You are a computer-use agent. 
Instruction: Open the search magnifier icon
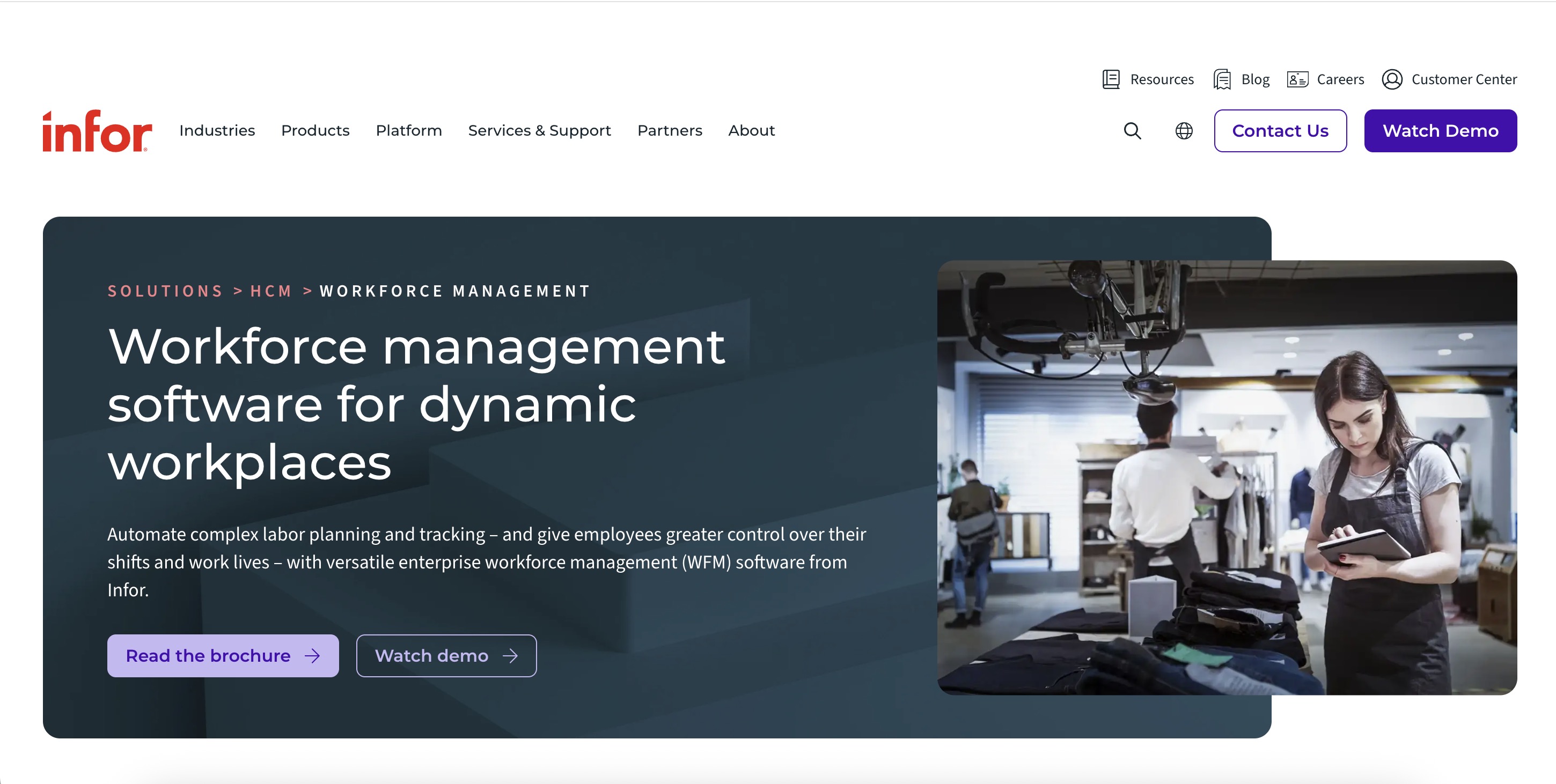1132,130
